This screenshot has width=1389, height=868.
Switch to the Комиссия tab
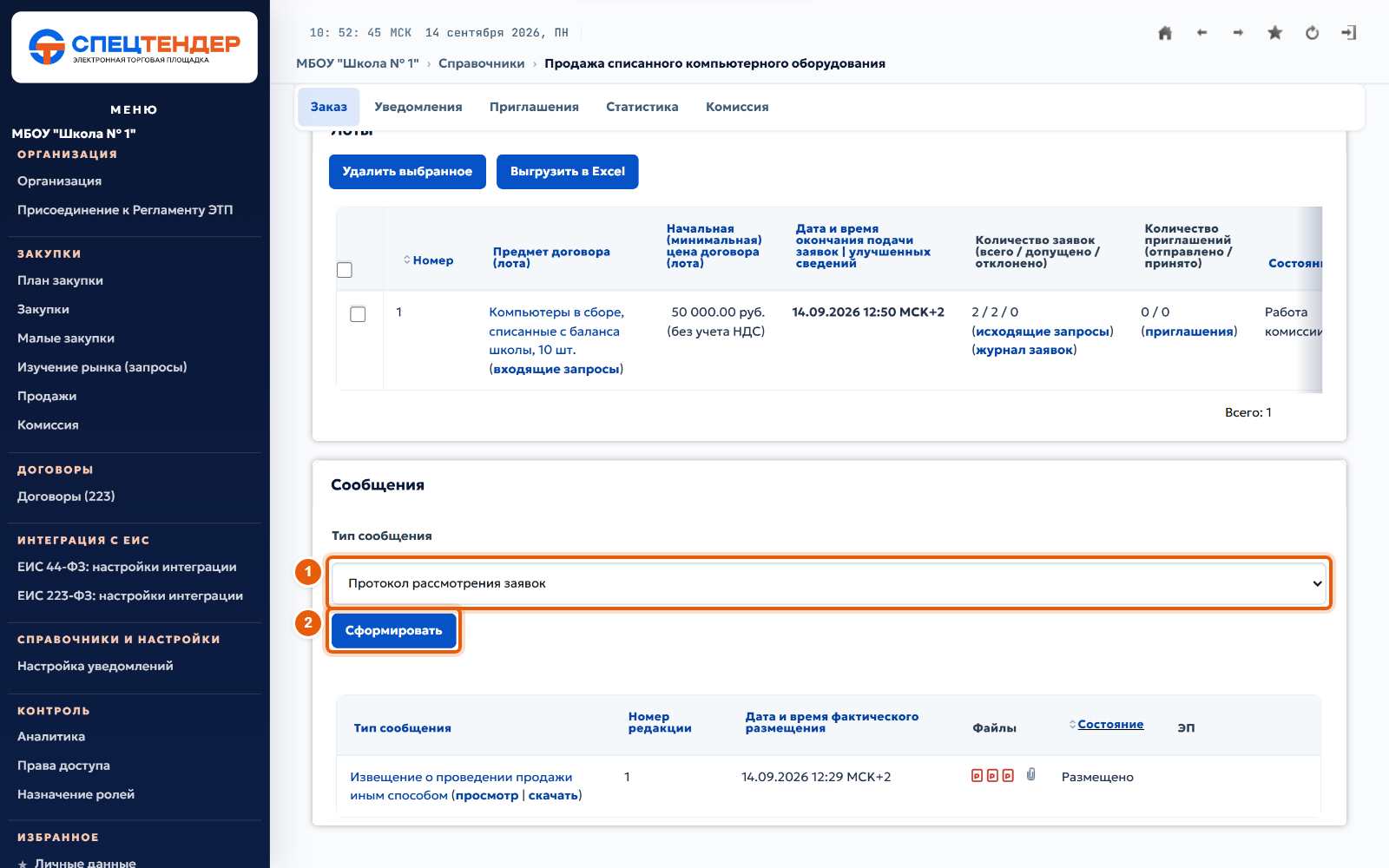737,107
